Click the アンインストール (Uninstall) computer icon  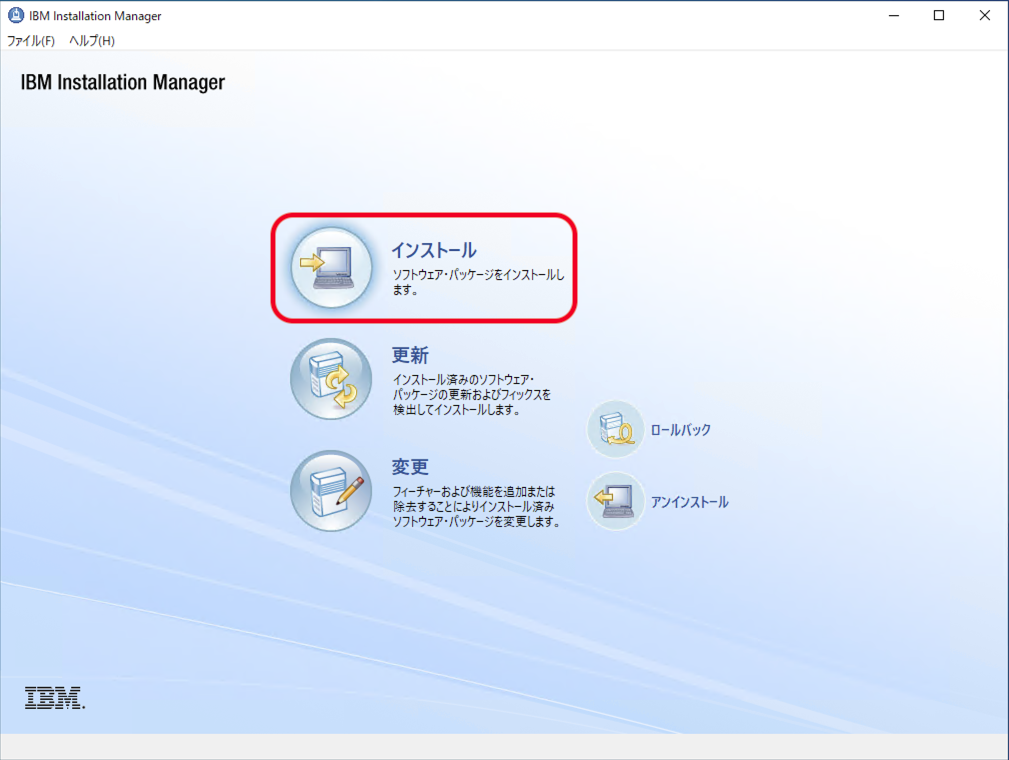point(616,501)
